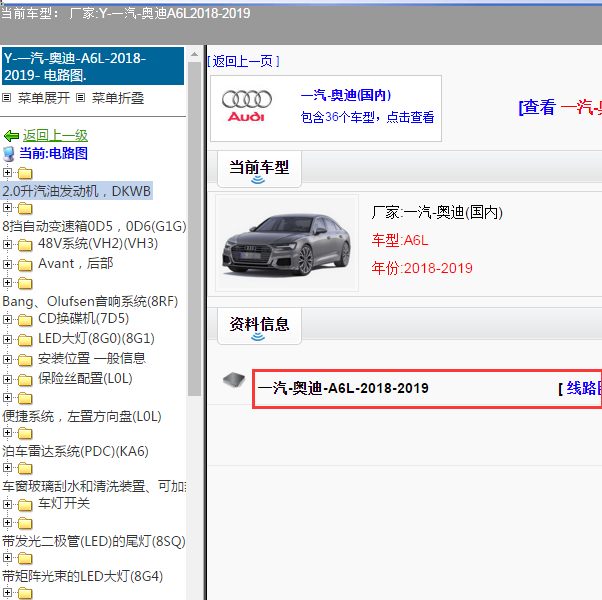Select 2.0升汽油发动机，DKWB tree item
This screenshot has width=602, height=600.
point(77,191)
